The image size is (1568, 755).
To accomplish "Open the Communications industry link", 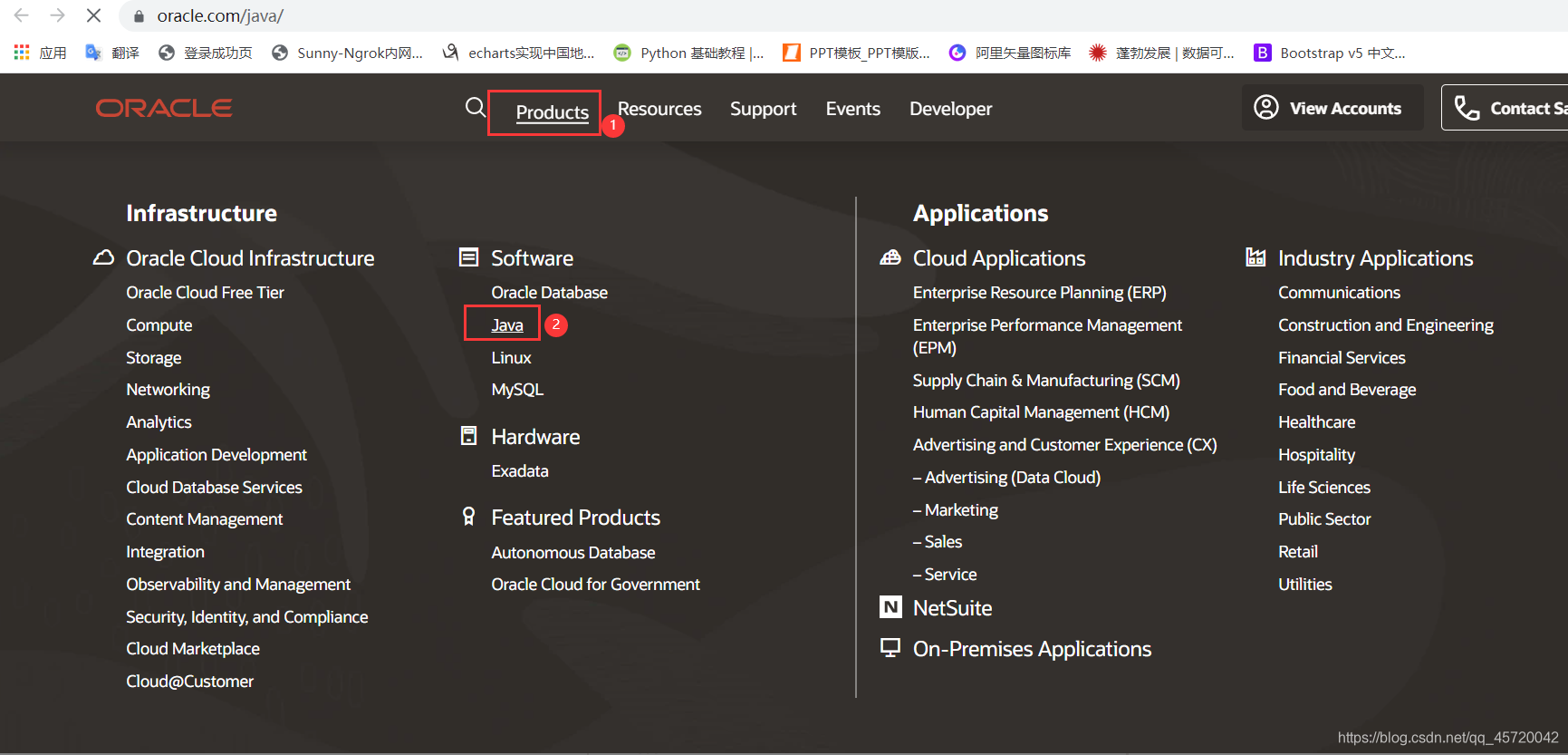I will coord(1339,292).
